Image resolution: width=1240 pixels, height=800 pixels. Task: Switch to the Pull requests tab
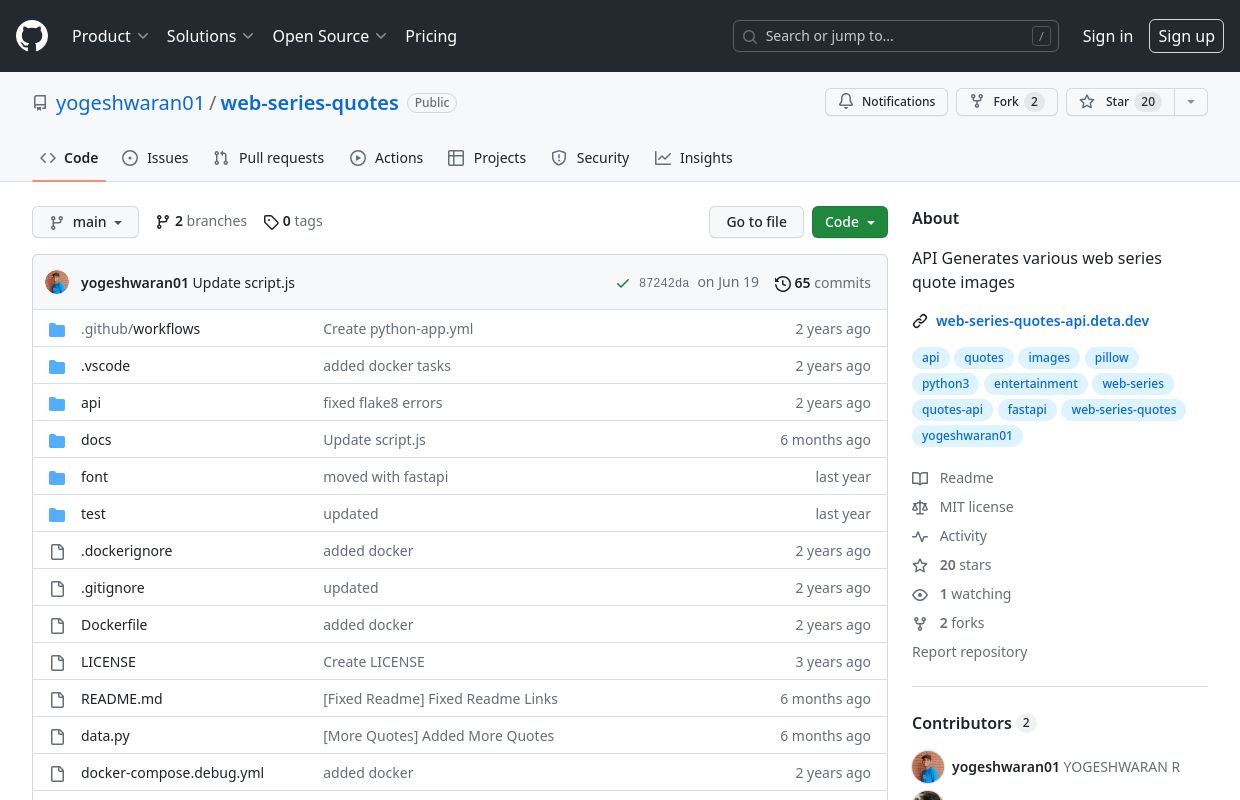click(269, 158)
